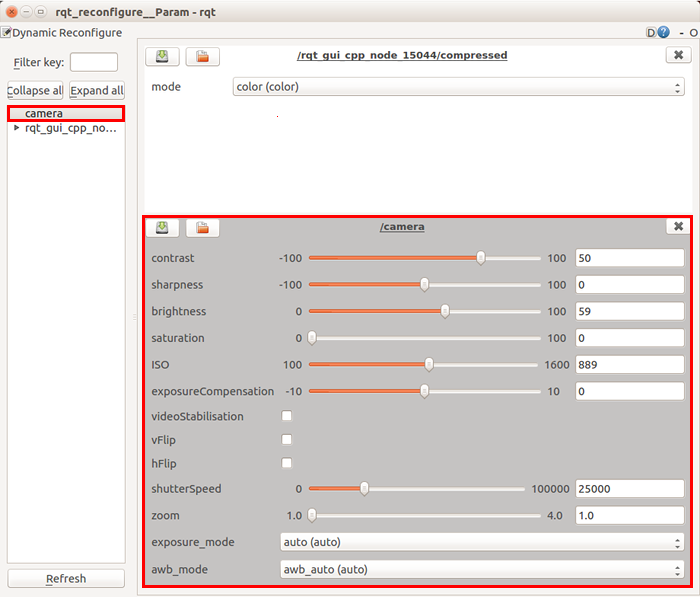Toggle the vFlip checkbox
This screenshot has width=700, height=597.
(x=287, y=440)
